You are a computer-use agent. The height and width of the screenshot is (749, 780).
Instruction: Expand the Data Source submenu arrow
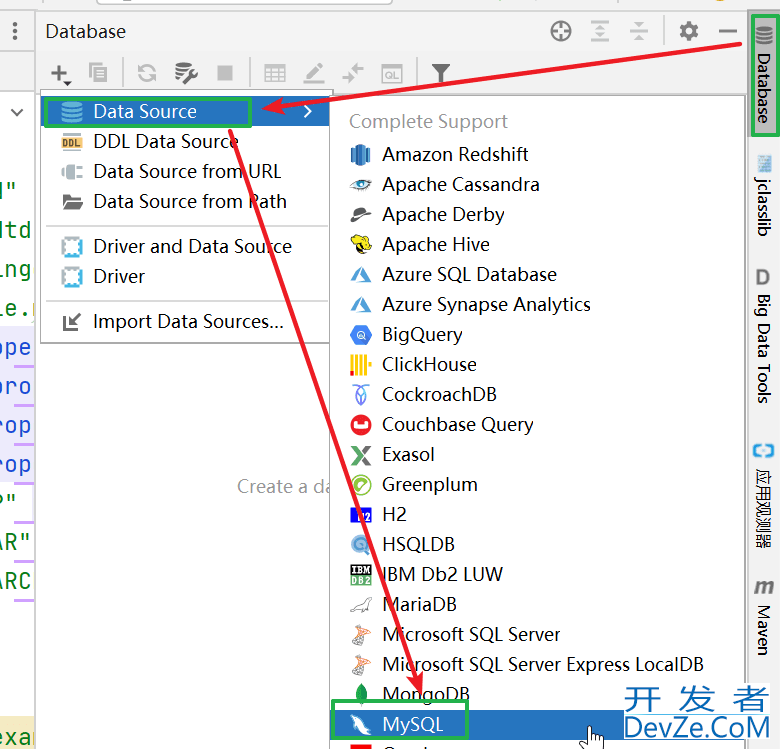[x=308, y=112]
